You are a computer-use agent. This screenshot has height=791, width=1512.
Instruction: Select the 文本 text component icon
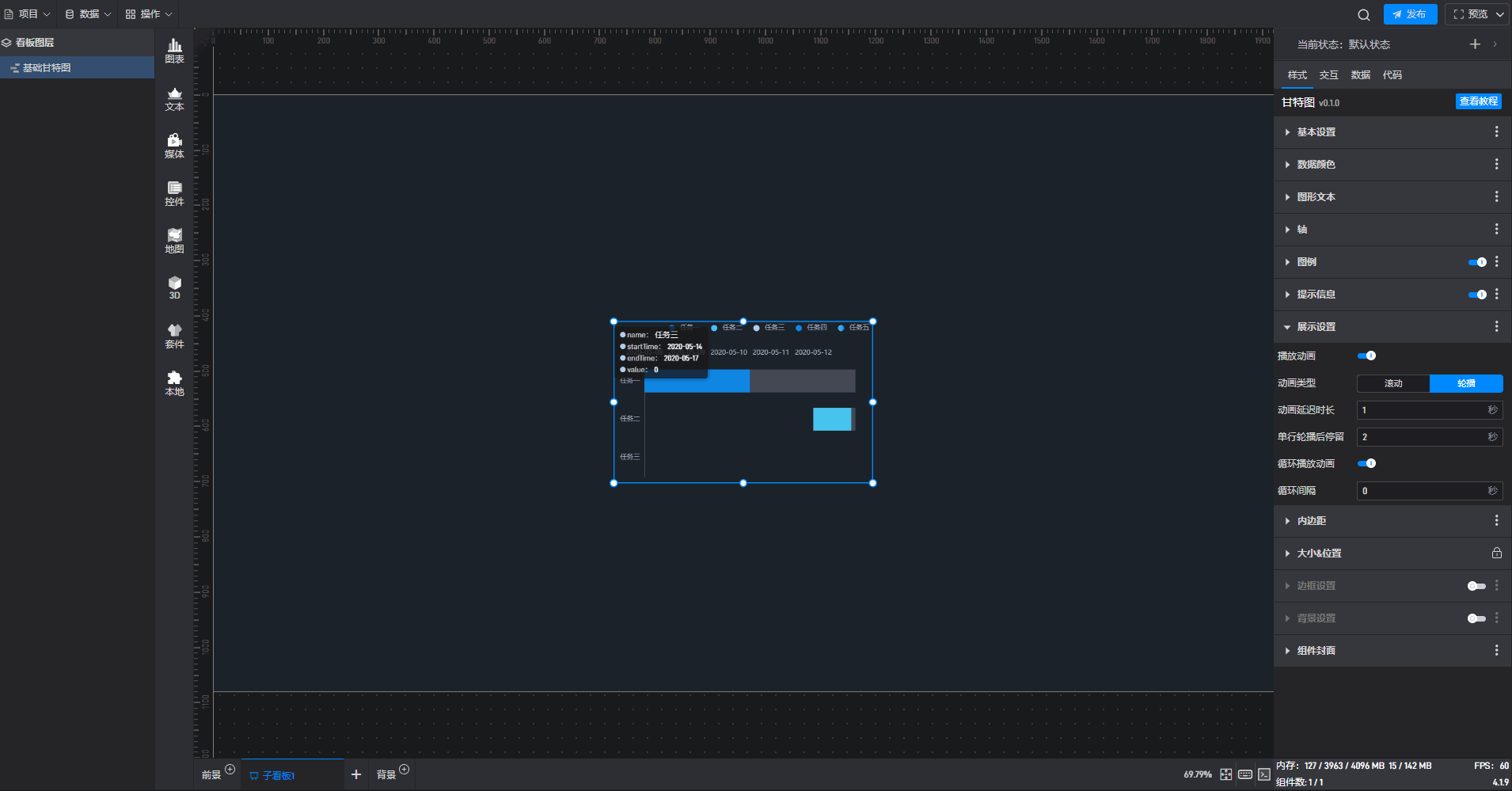coord(174,99)
